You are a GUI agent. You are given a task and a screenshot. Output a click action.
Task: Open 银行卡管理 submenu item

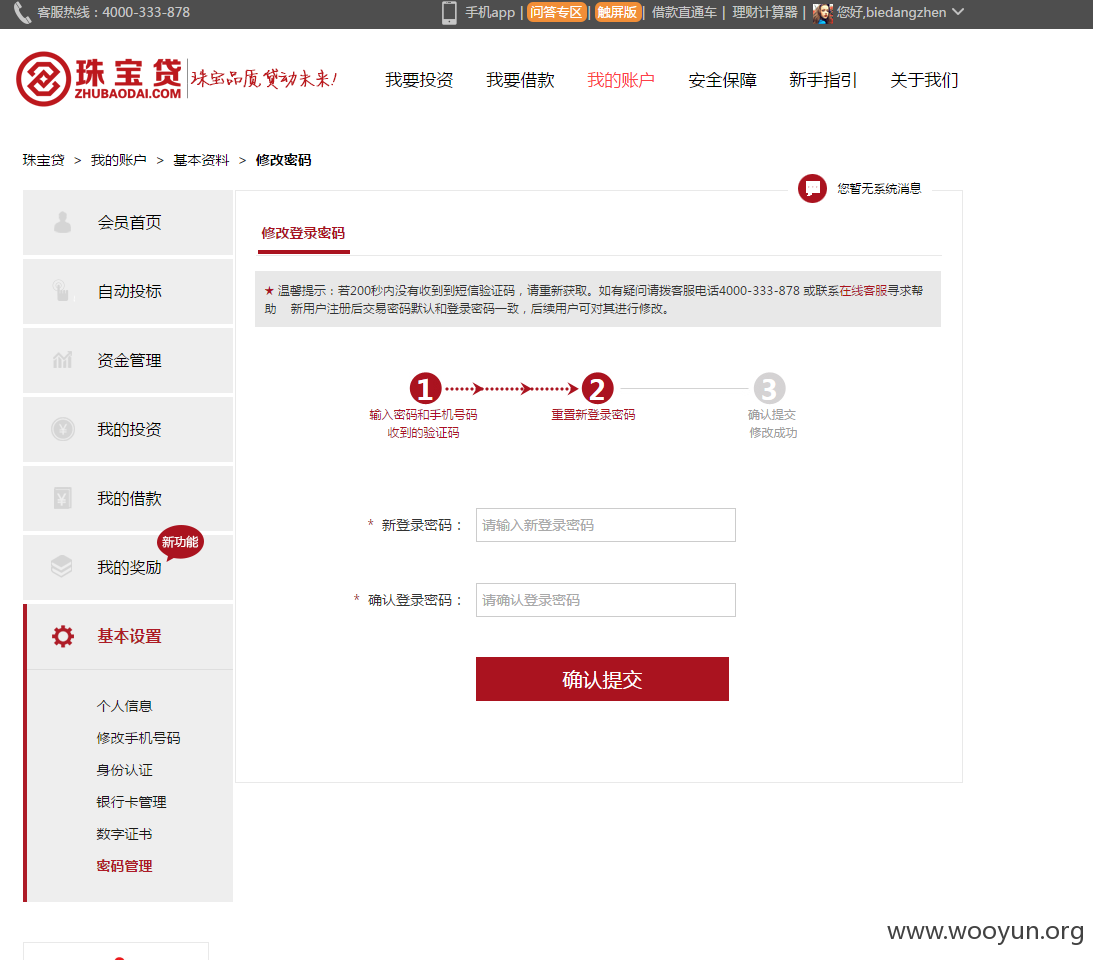pyautogui.click(x=131, y=802)
